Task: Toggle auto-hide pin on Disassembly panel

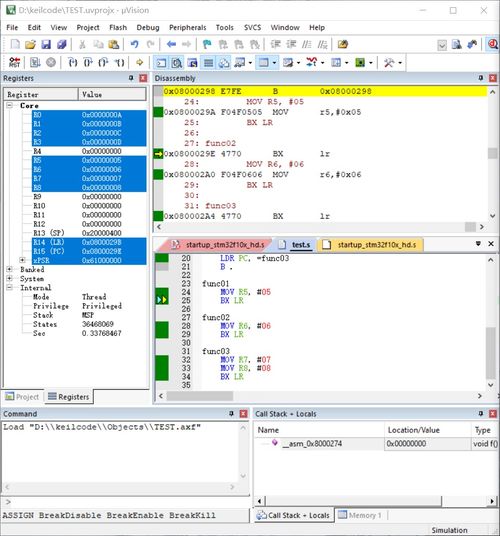Action: pyautogui.click(x=481, y=78)
